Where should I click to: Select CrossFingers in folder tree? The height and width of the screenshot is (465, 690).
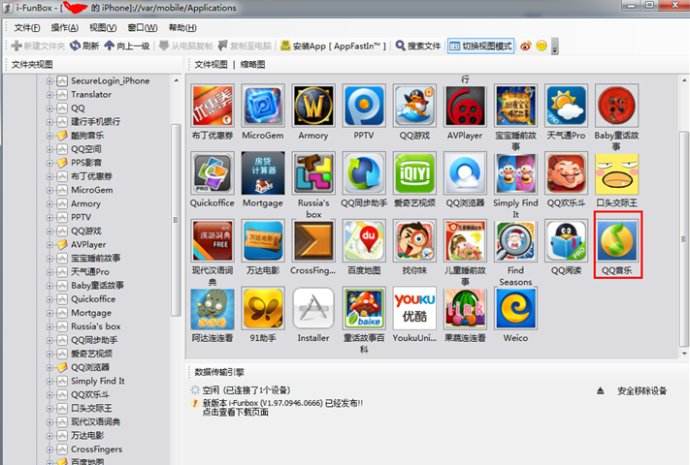(x=96, y=449)
